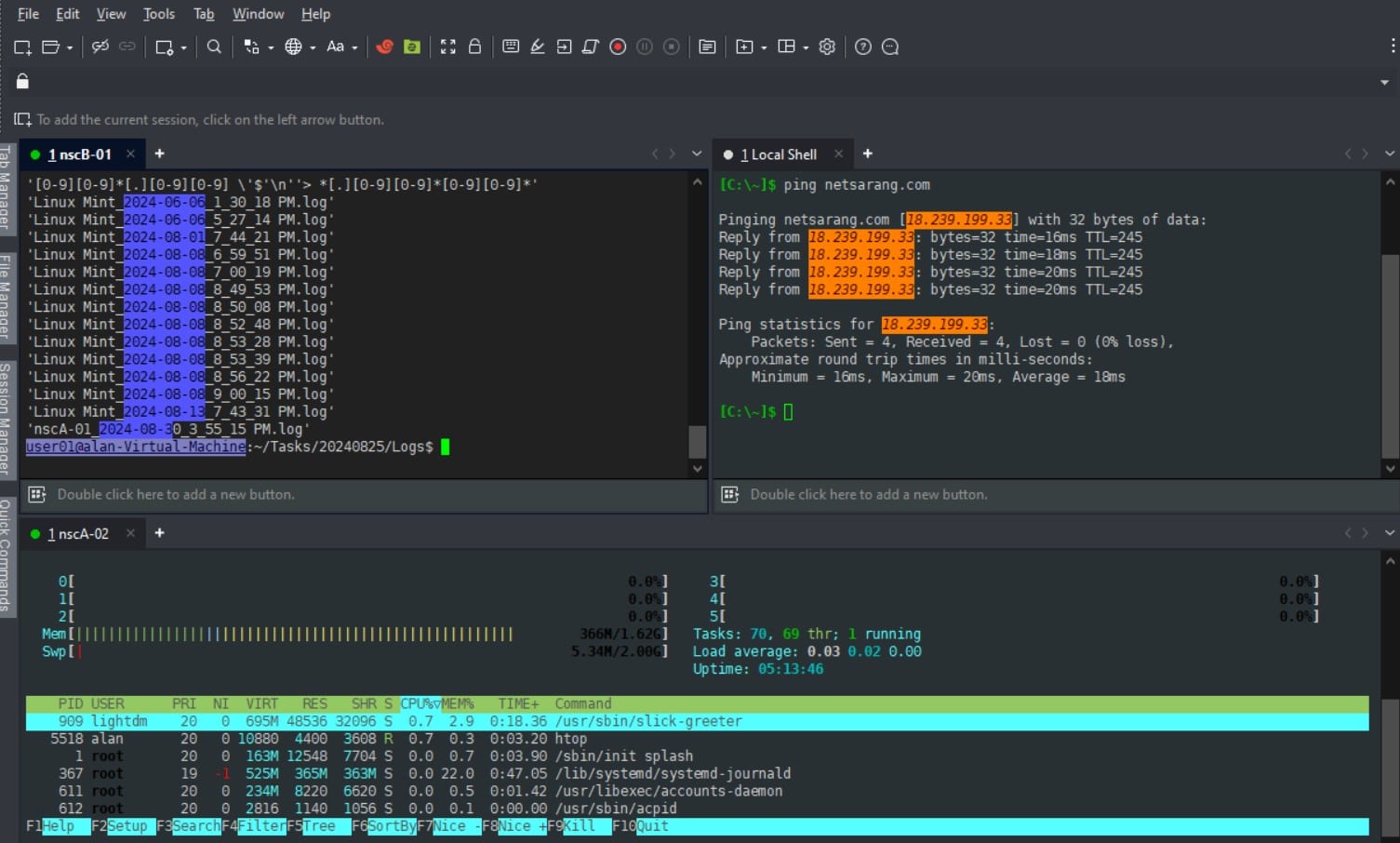The width and height of the screenshot is (1400, 843).
Task: Open the File menu
Action: click(28, 14)
